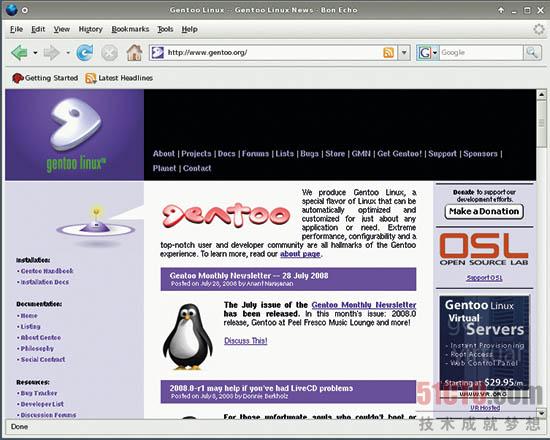
Task: Open the Getting Started bookmark
Action: coord(45,78)
